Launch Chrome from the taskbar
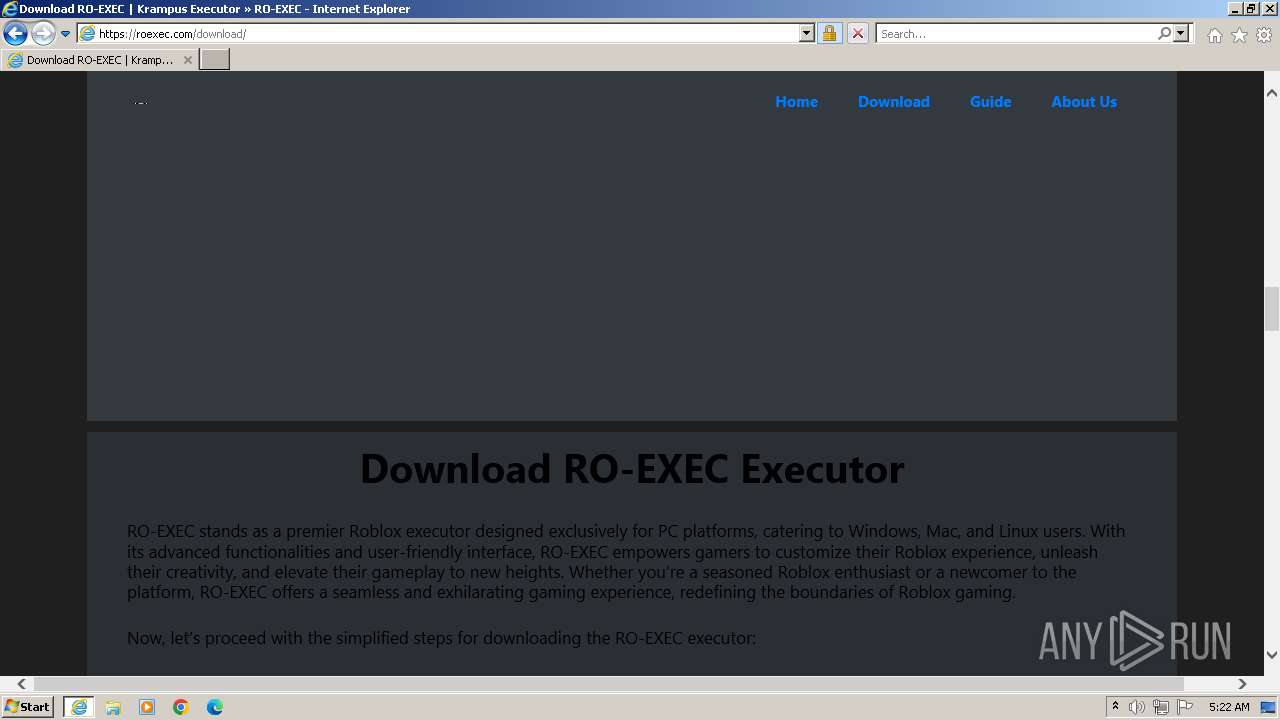The image size is (1280, 720). point(181,707)
